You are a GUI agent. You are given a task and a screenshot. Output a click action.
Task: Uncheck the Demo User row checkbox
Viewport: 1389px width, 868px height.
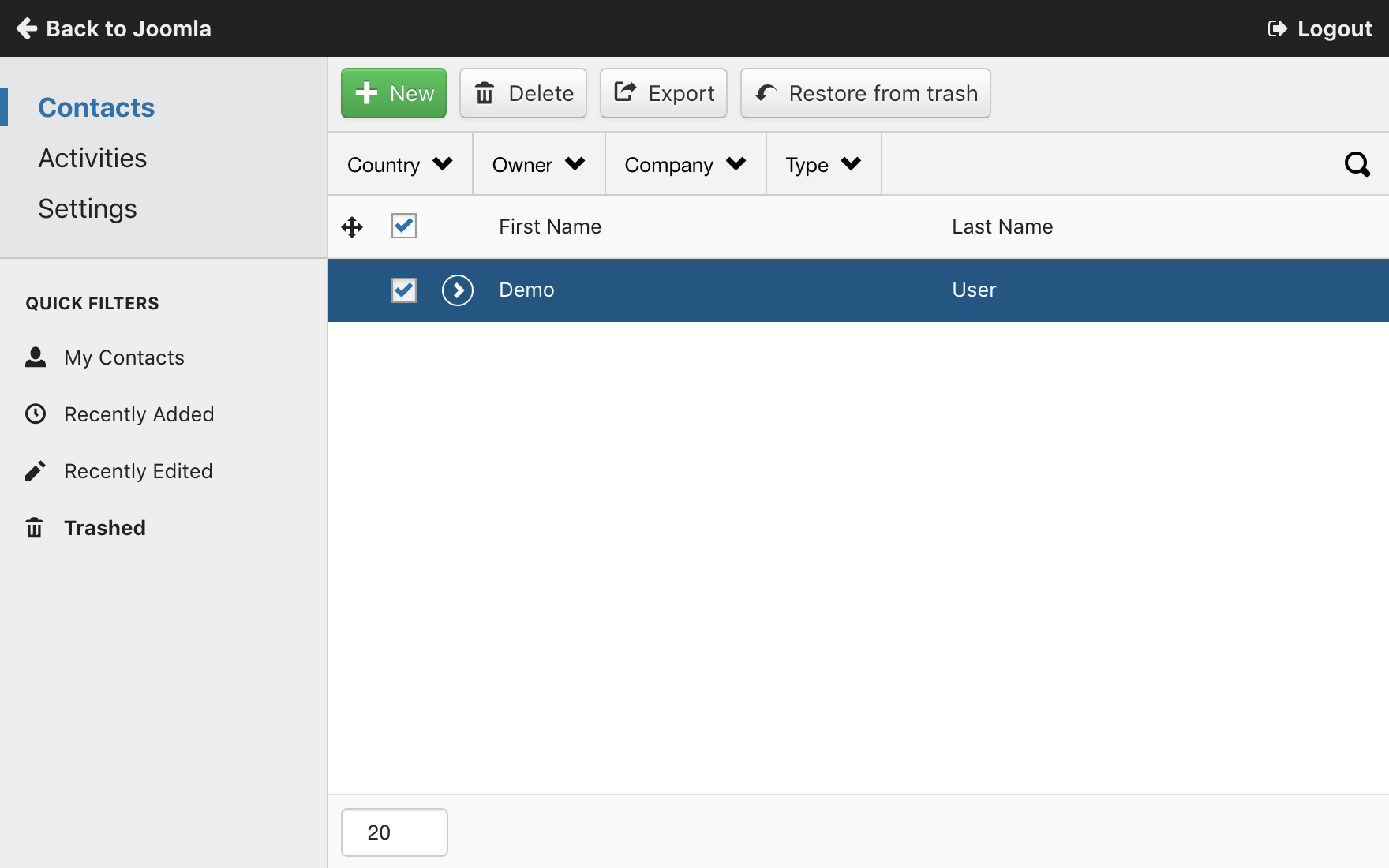[x=404, y=290]
